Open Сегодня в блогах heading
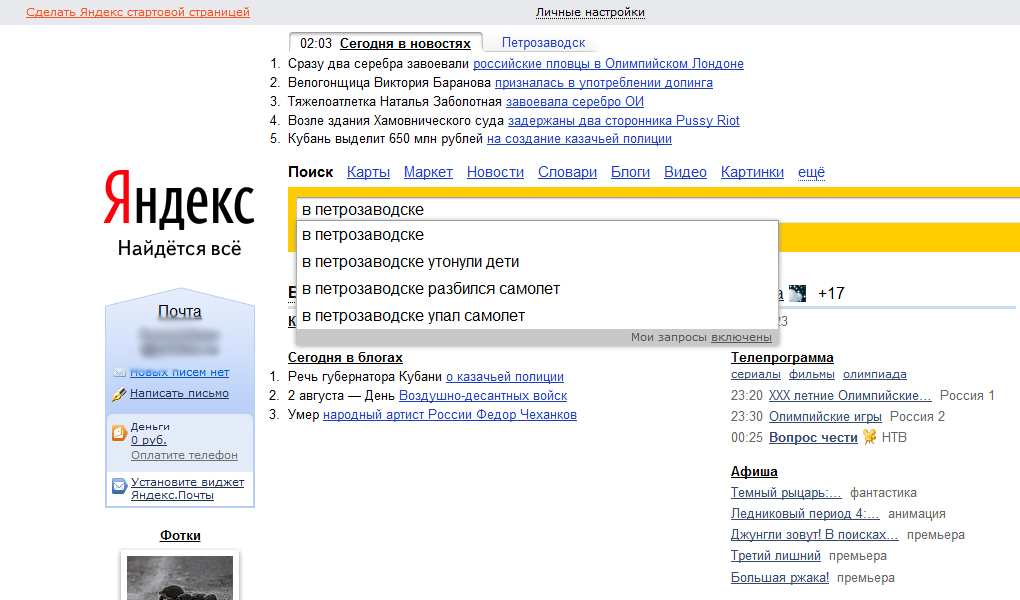The height and width of the screenshot is (600, 1020). coord(345,357)
